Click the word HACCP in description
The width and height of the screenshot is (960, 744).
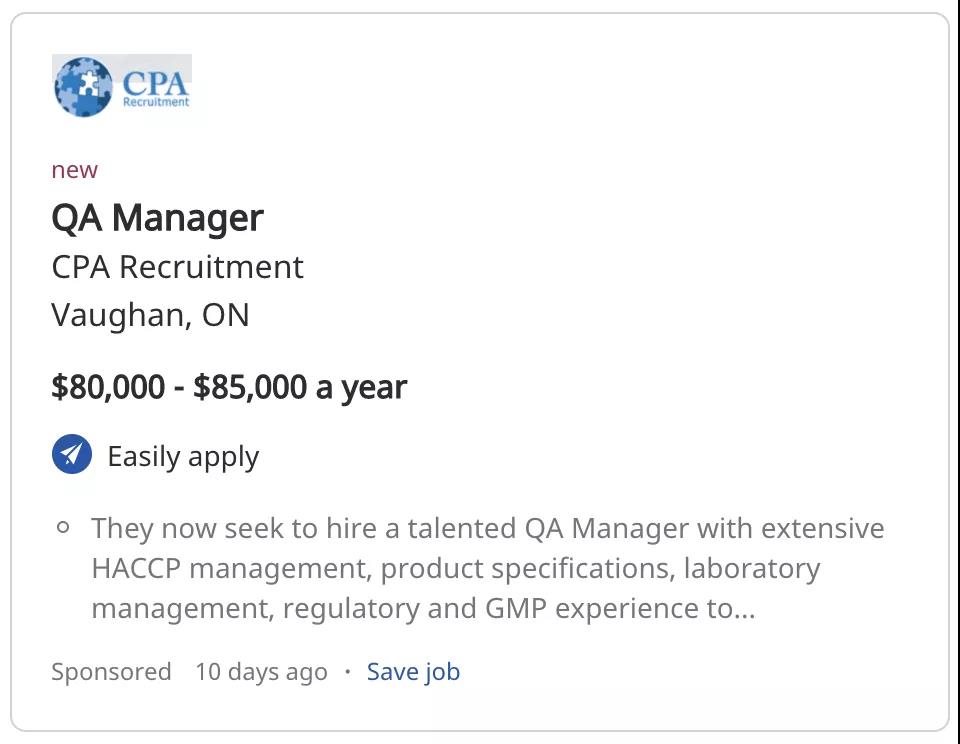(137, 568)
